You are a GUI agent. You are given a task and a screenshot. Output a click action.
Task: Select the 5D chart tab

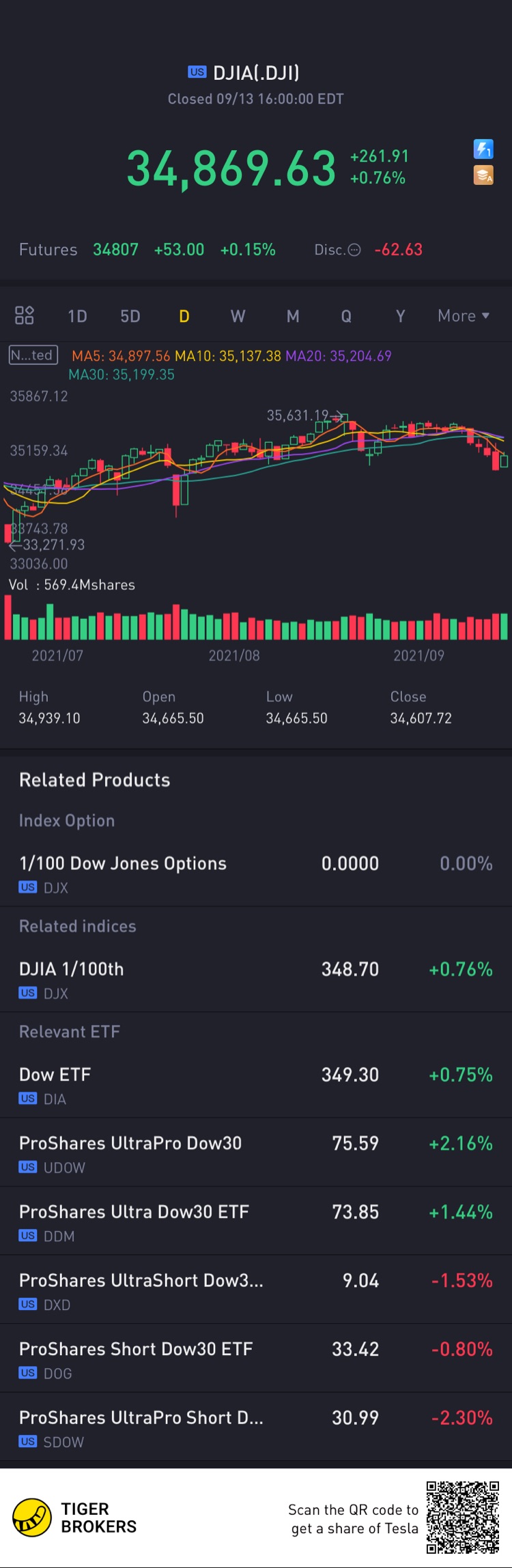[x=130, y=316]
